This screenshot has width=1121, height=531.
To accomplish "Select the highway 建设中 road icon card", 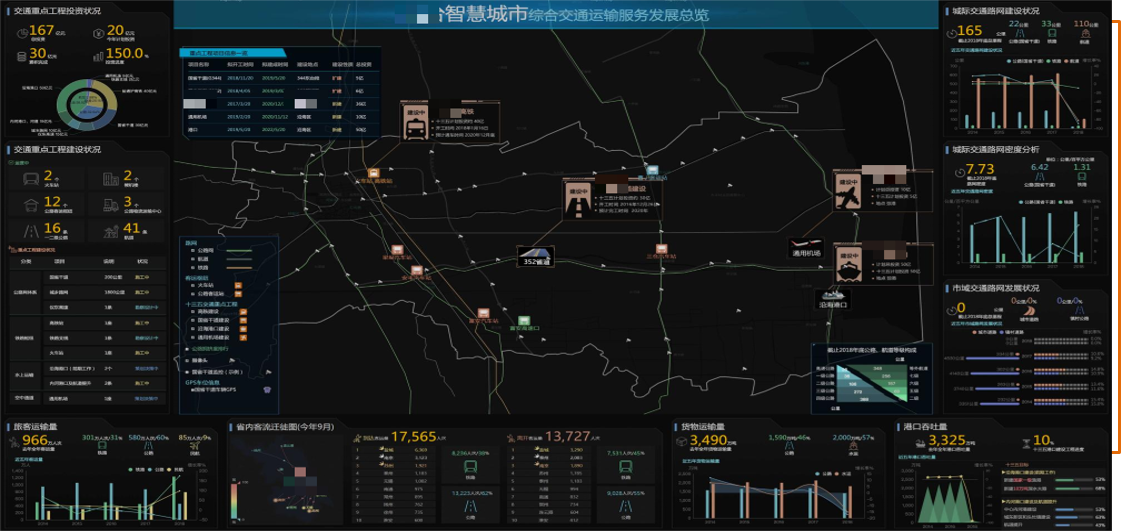I will pos(576,199).
